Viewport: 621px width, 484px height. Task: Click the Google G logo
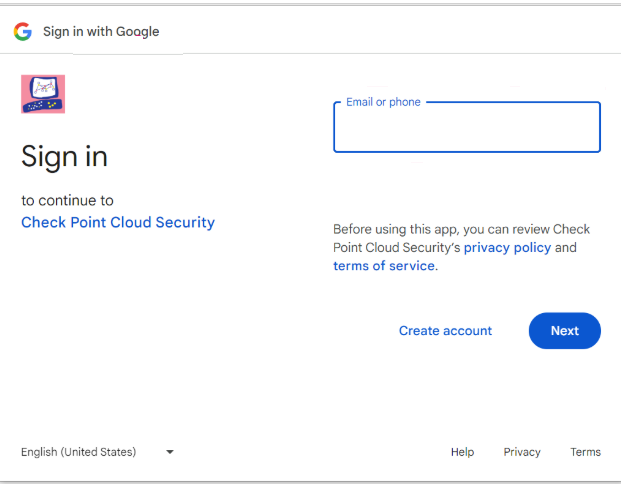click(x=23, y=31)
